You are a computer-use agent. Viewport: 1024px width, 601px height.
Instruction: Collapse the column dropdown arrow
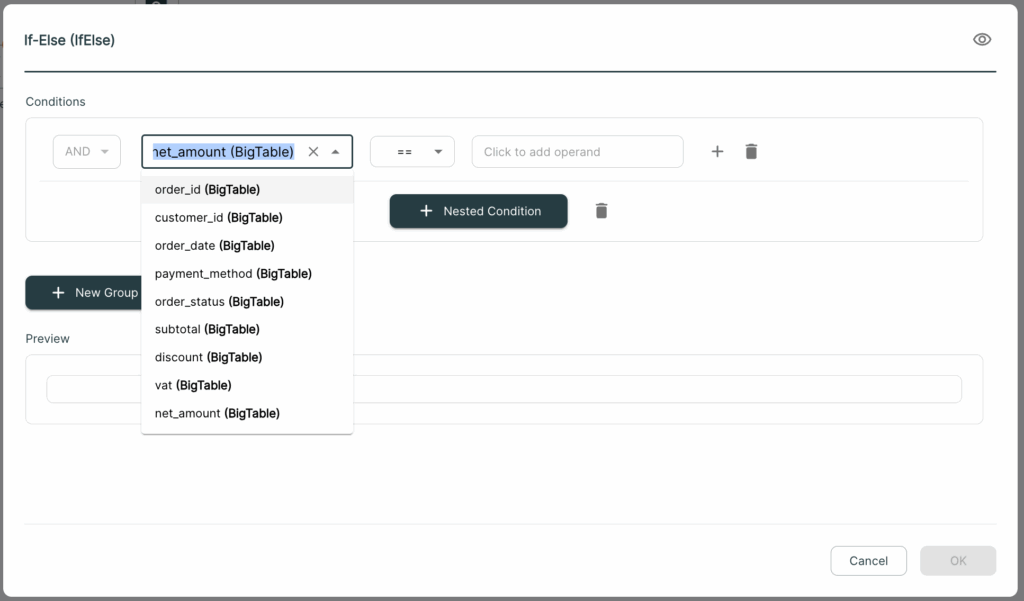336,152
